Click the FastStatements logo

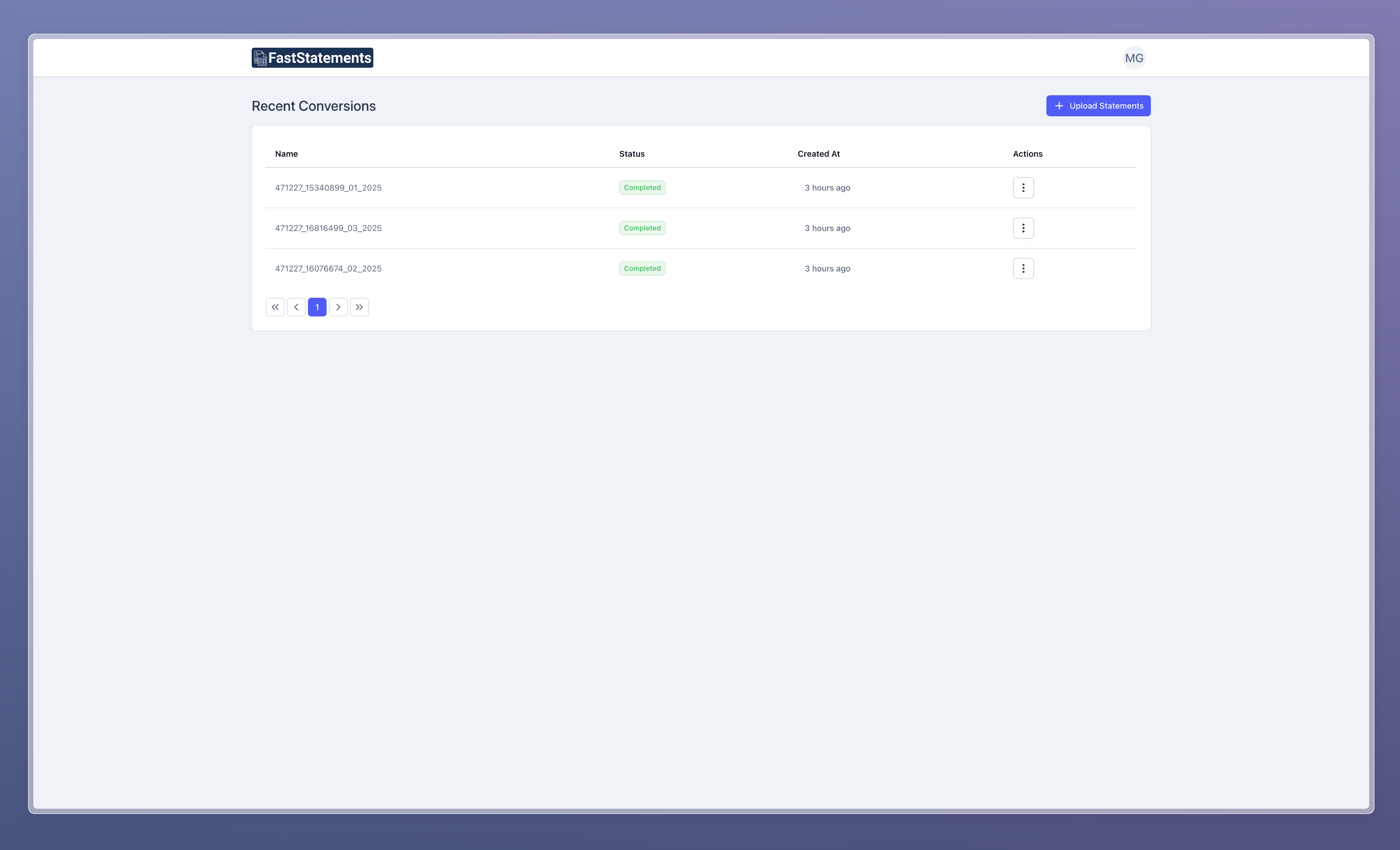(312, 58)
